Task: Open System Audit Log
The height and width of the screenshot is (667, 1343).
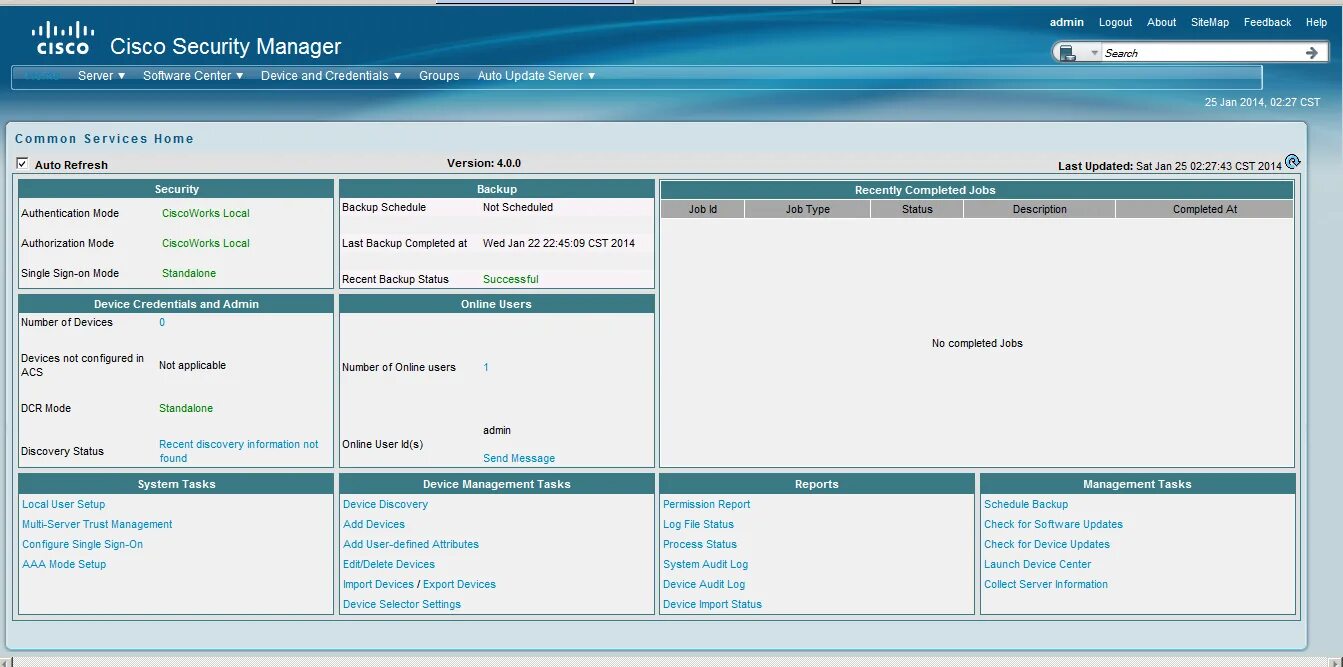Action: point(705,564)
